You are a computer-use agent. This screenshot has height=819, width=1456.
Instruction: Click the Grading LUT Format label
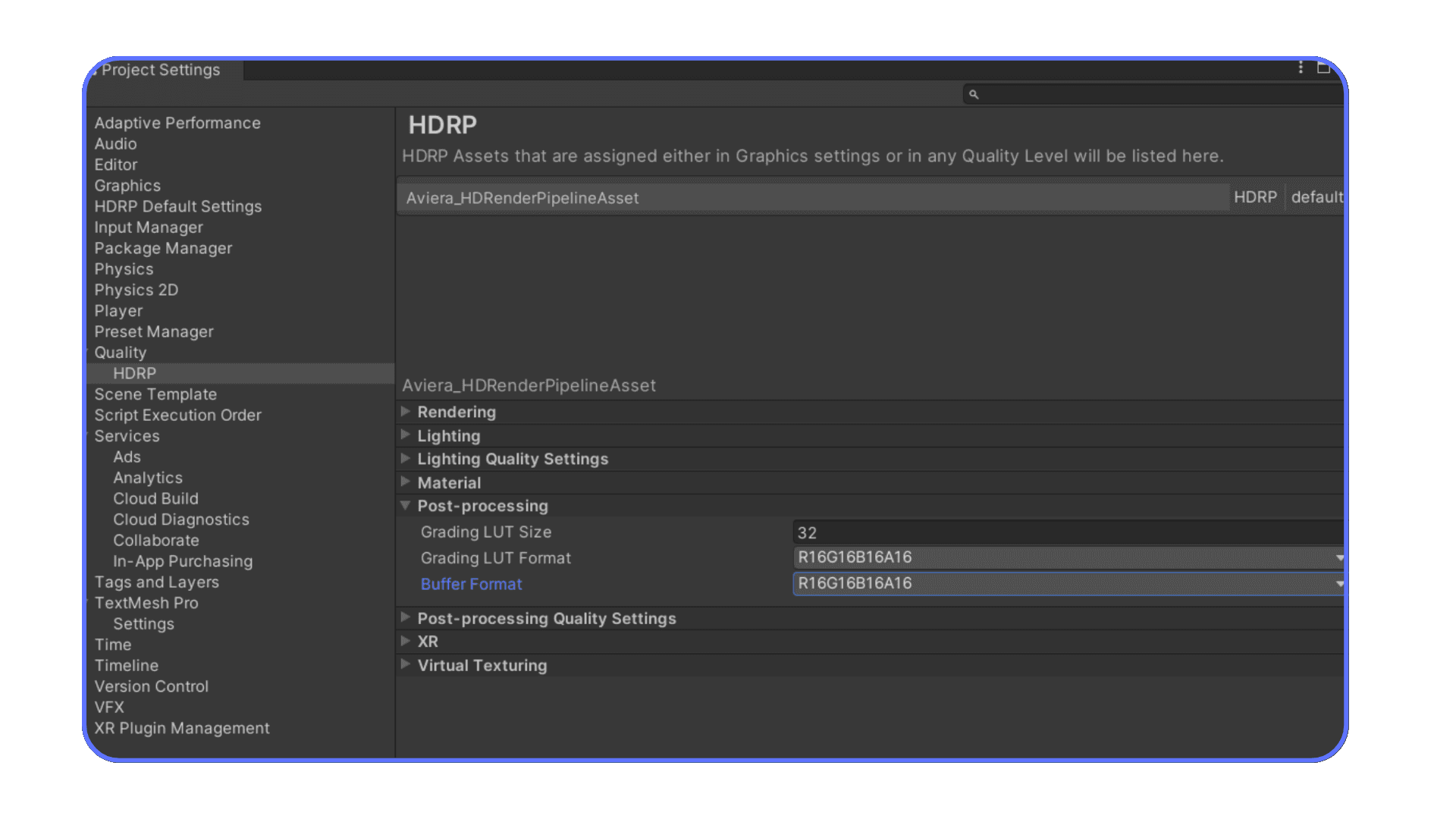[x=496, y=558]
